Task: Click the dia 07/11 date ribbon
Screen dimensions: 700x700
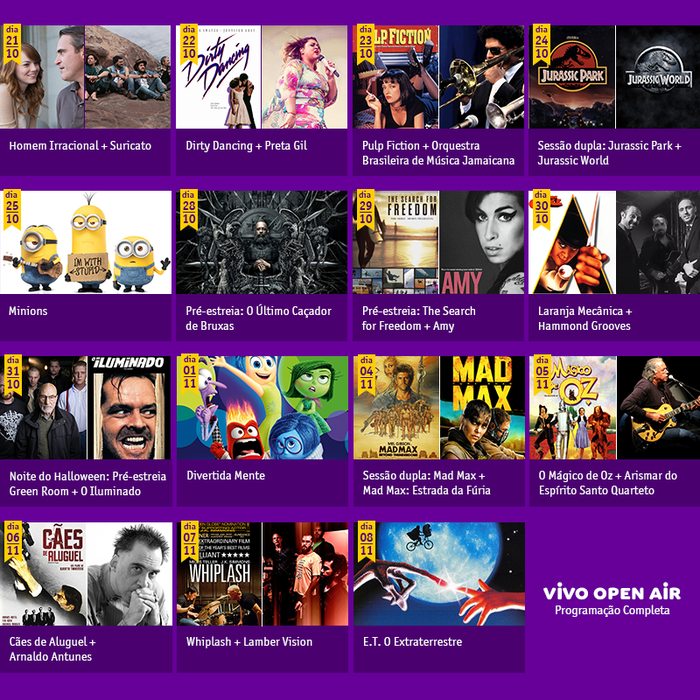Action: coord(190,541)
